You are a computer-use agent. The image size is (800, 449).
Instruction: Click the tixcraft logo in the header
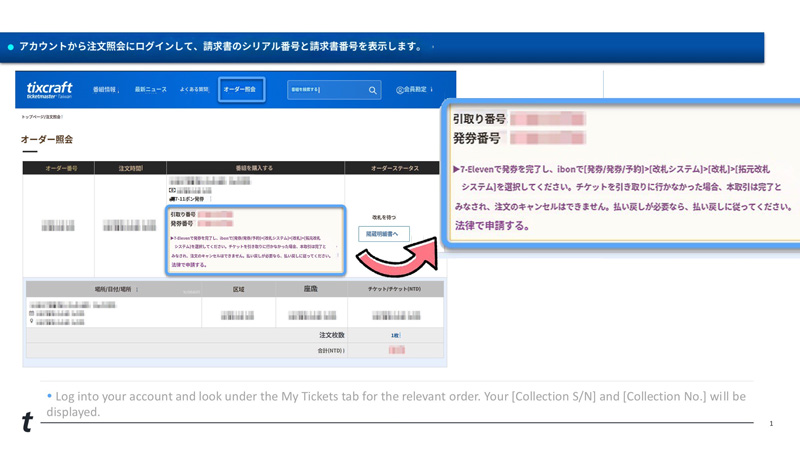pos(49,89)
